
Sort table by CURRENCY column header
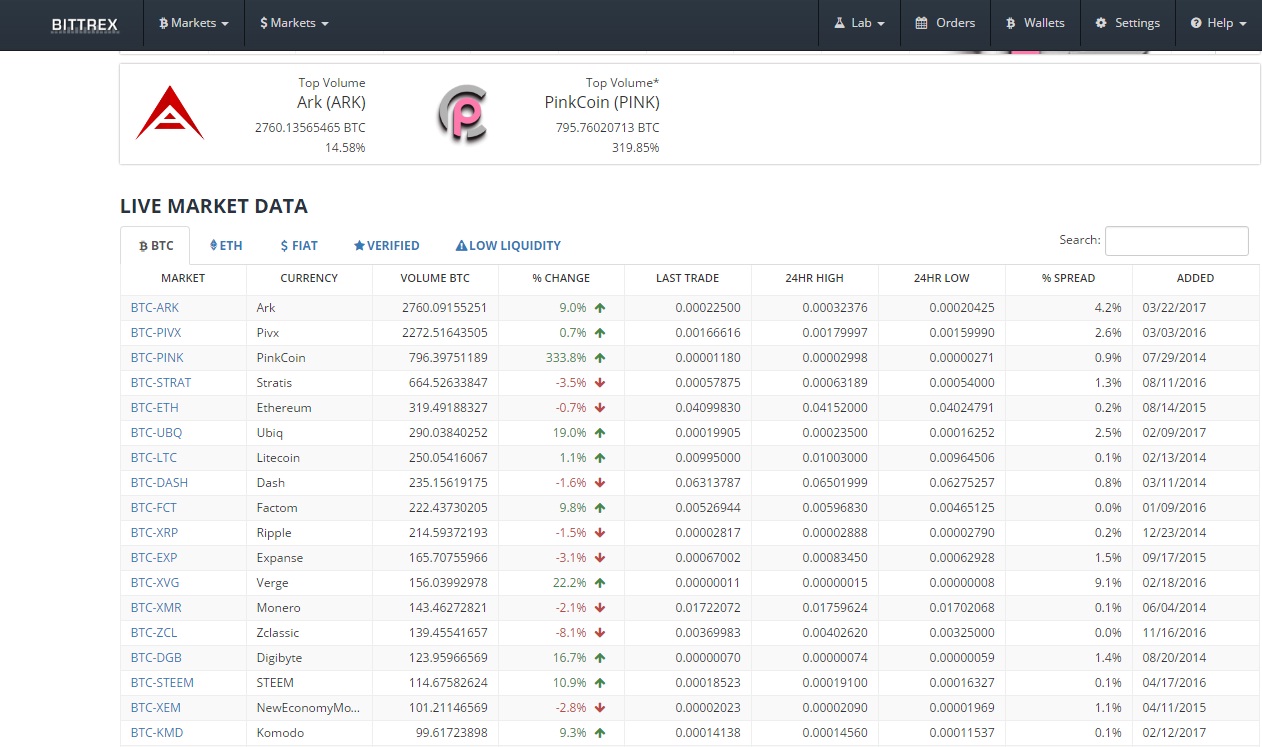click(309, 278)
